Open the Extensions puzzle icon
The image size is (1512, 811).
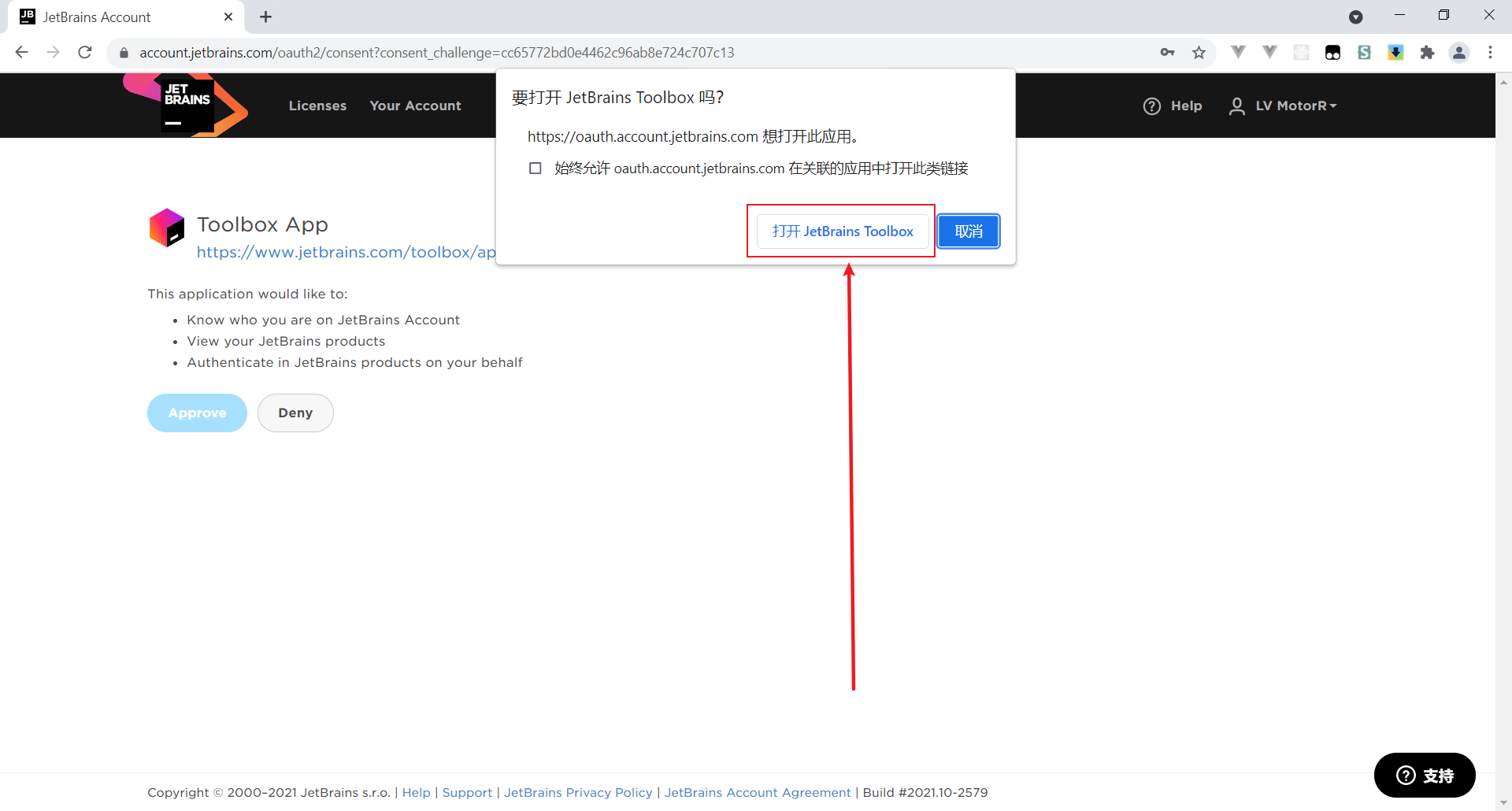click(x=1427, y=52)
